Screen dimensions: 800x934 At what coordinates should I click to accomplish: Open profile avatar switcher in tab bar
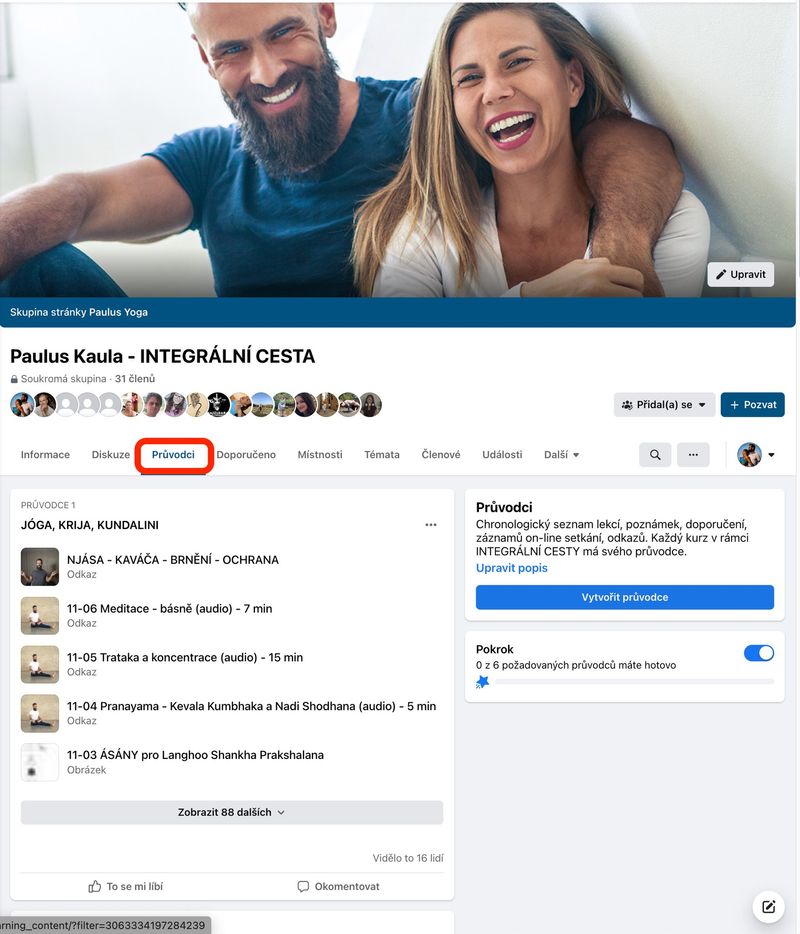[x=755, y=454]
